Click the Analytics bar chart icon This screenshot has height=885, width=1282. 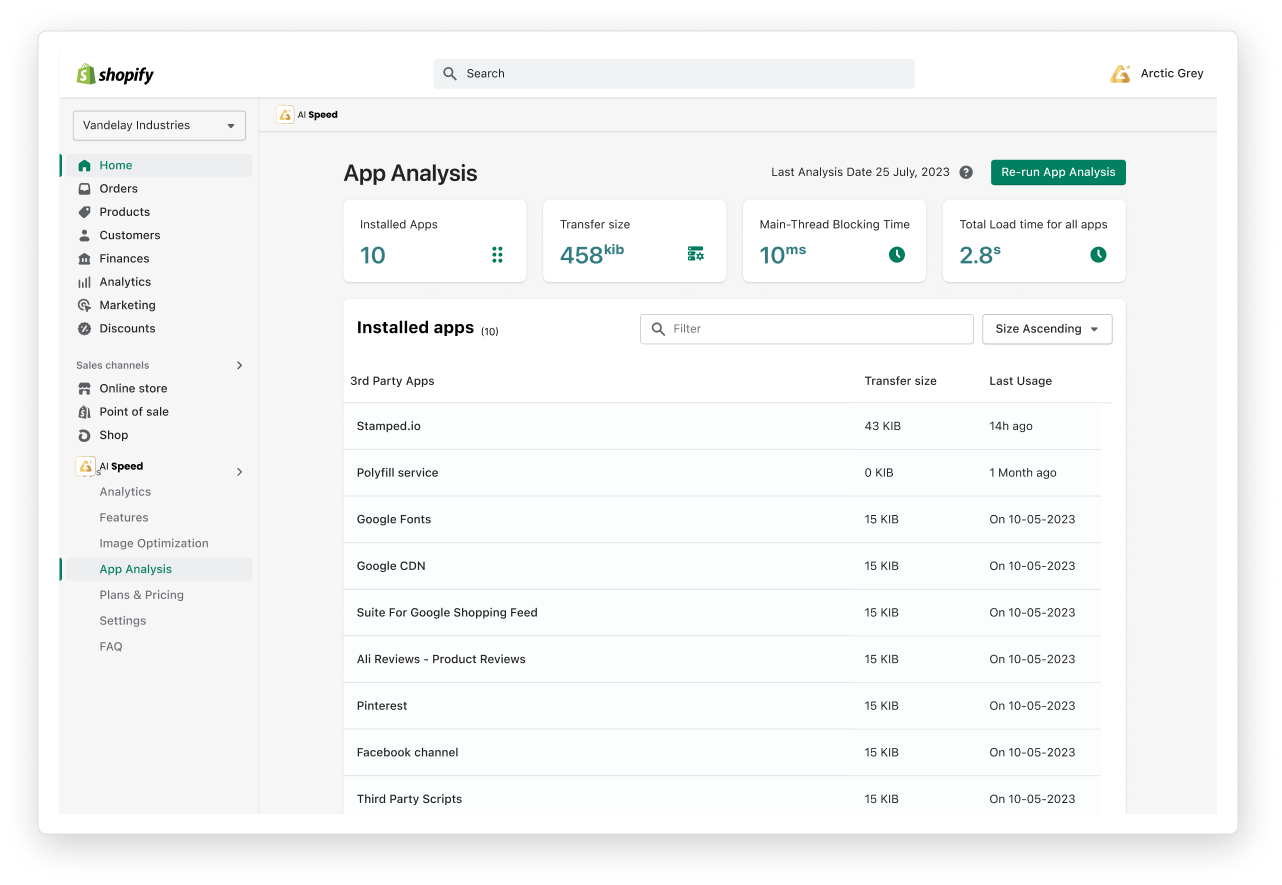pyautogui.click(x=84, y=282)
